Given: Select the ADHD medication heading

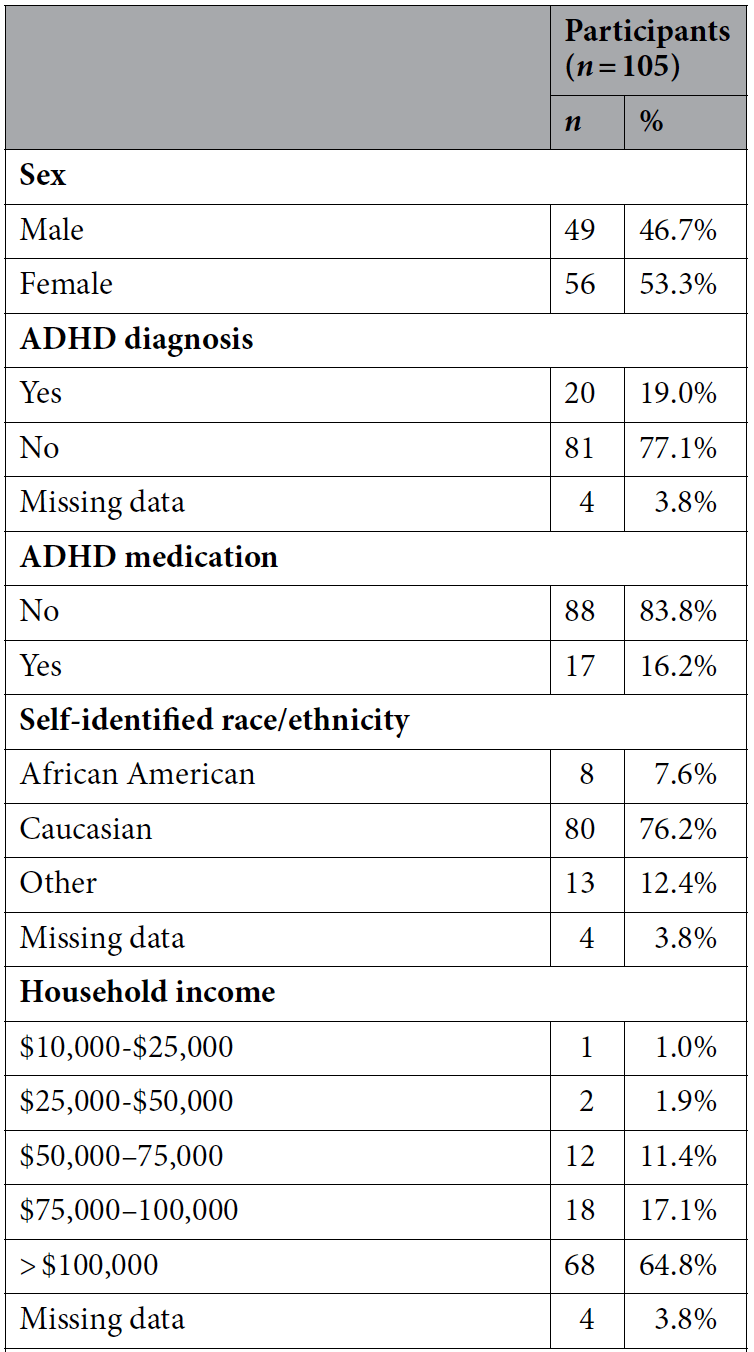Looking at the screenshot, I should (x=149, y=557).
